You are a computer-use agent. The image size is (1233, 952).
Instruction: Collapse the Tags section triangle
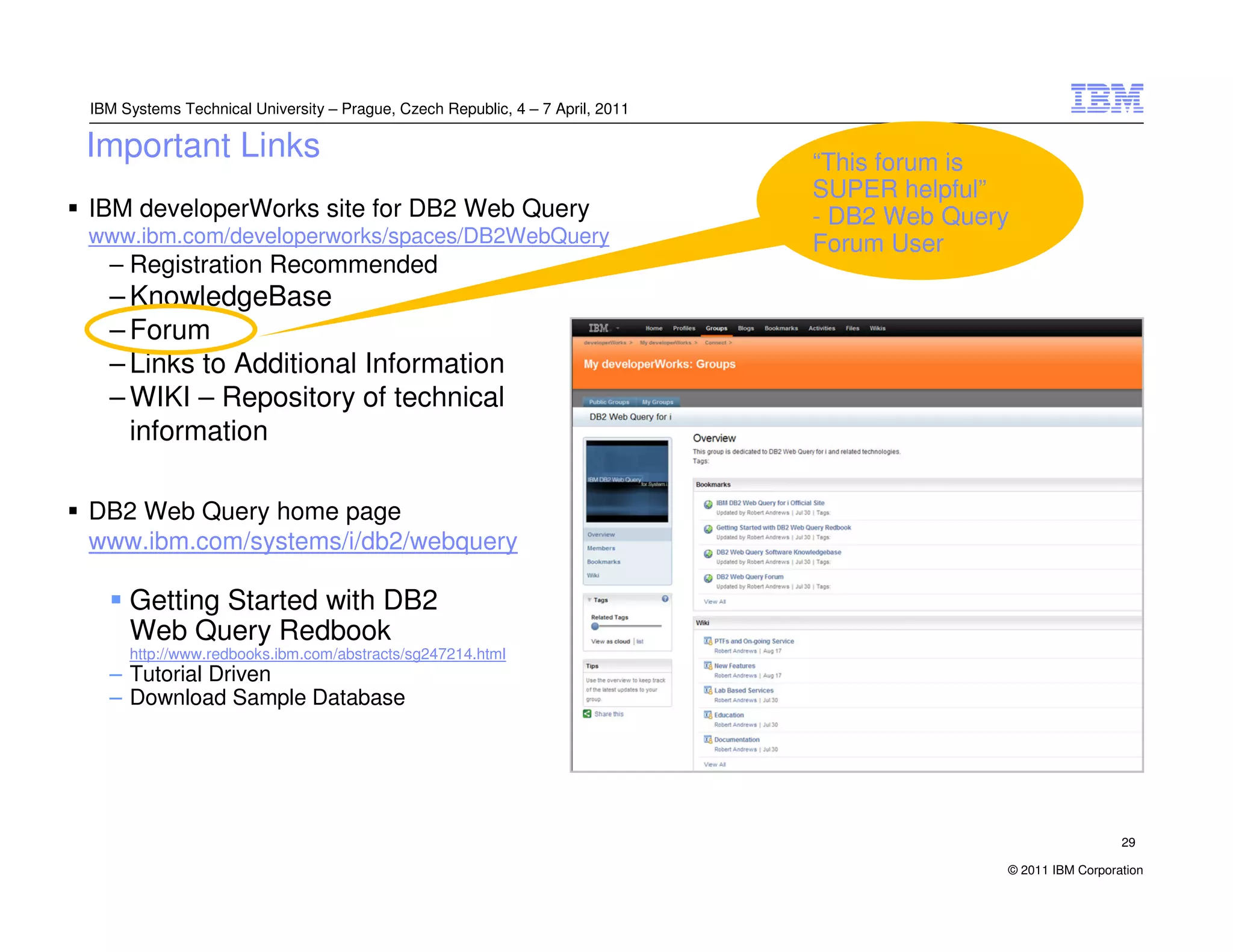pyautogui.click(x=589, y=600)
